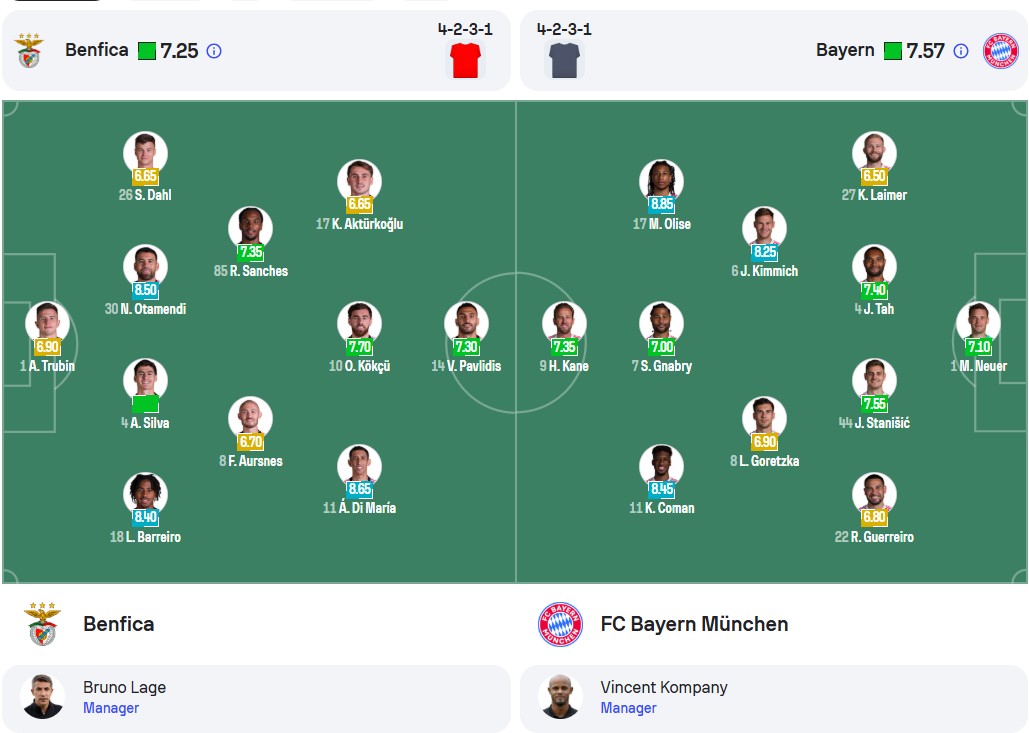Click Benfica's red home jersey icon
Viewport: 1029px width, 733px height.
pyautogui.click(x=465, y=60)
